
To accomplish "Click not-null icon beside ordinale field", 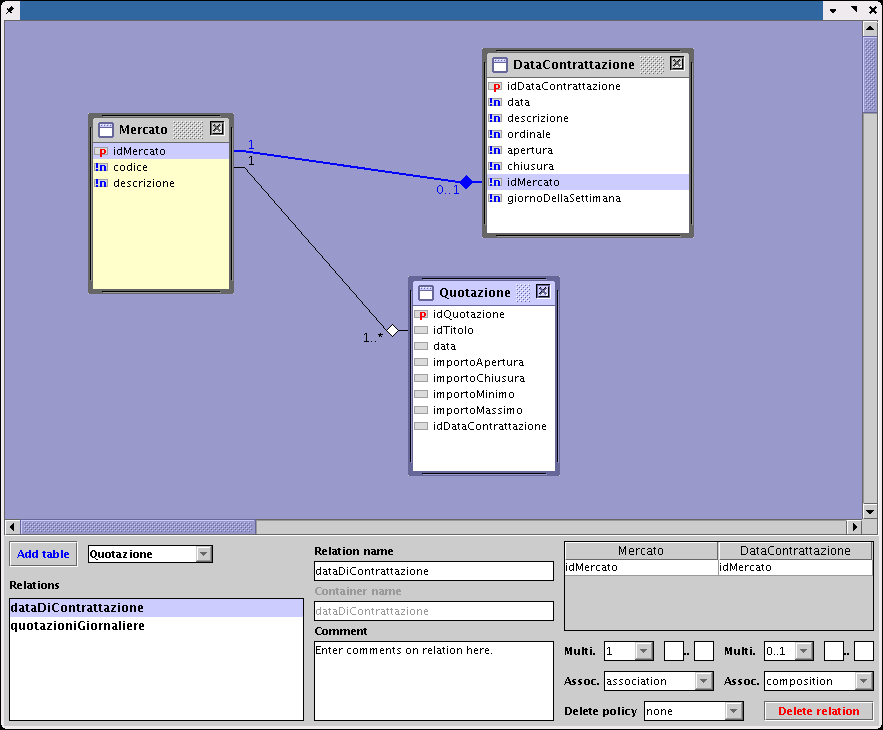I will [x=495, y=134].
